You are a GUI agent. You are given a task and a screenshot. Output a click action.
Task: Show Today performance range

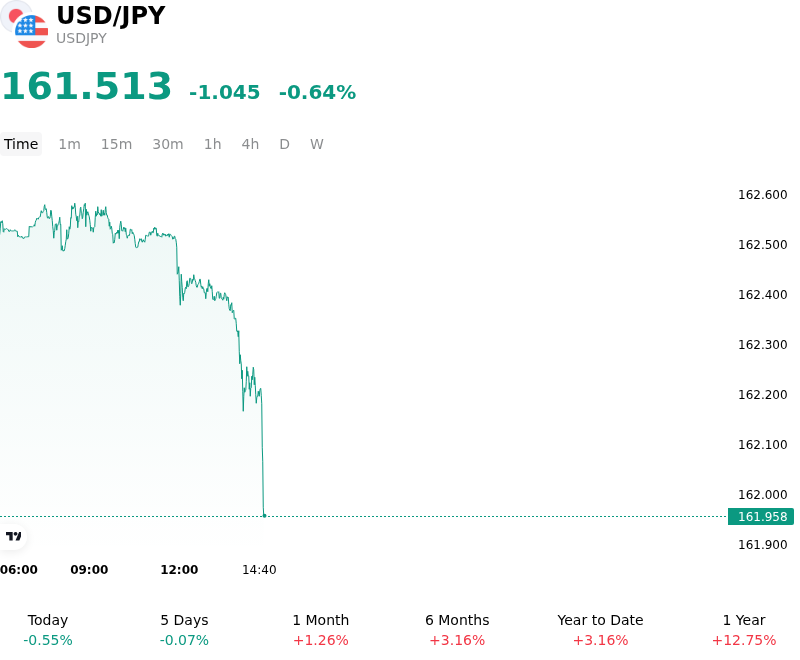click(48, 630)
